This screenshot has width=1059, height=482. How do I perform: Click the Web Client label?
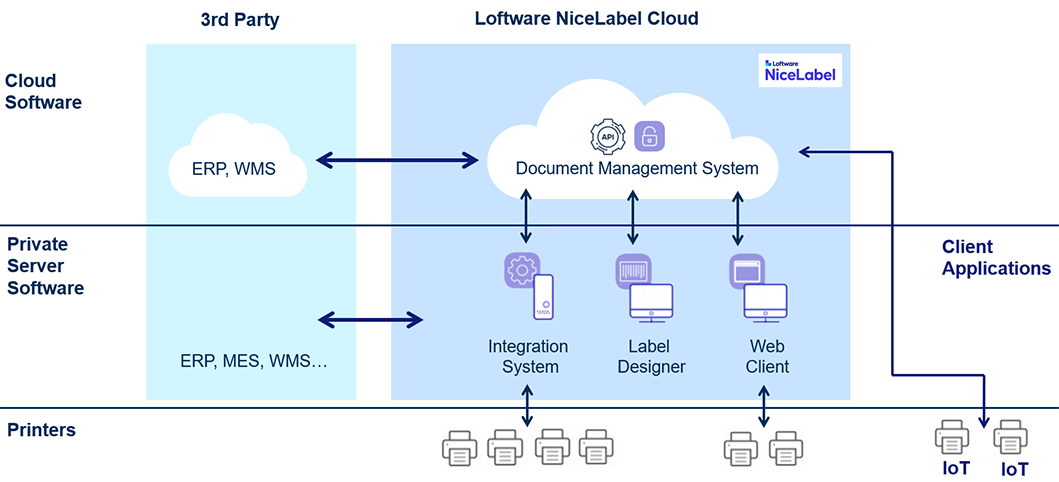[767, 356]
